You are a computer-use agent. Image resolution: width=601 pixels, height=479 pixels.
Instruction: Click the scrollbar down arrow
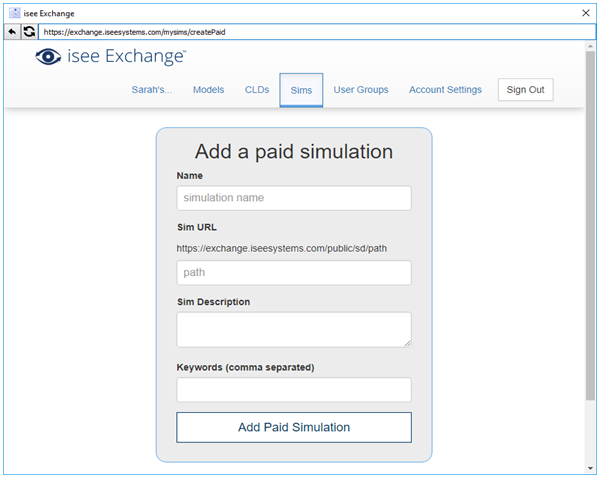(x=590, y=468)
